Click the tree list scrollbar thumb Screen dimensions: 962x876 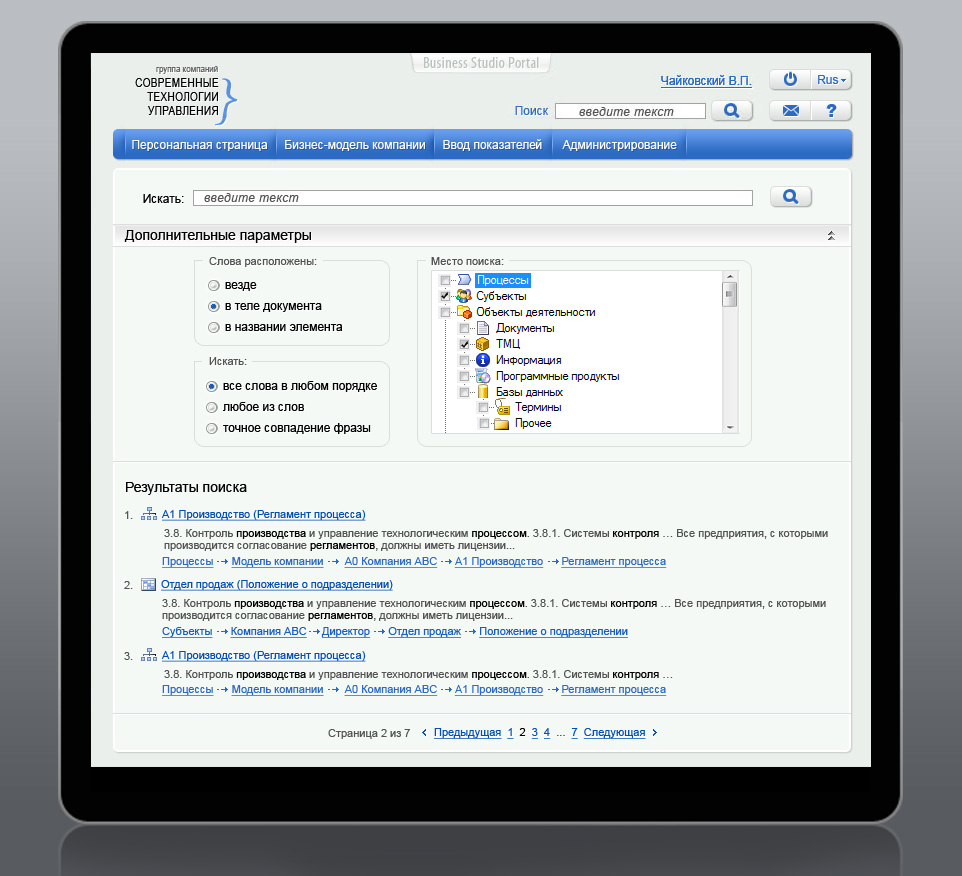coord(729,294)
